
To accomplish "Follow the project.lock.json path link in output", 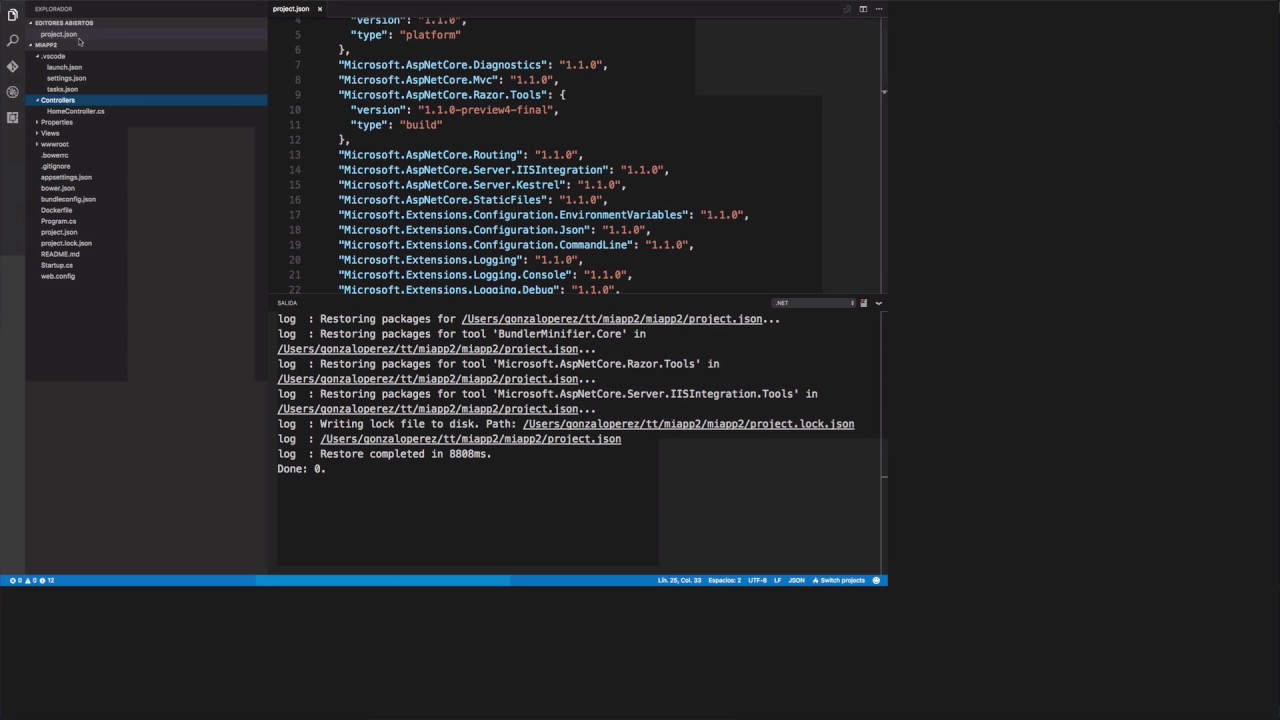I will [688, 424].
